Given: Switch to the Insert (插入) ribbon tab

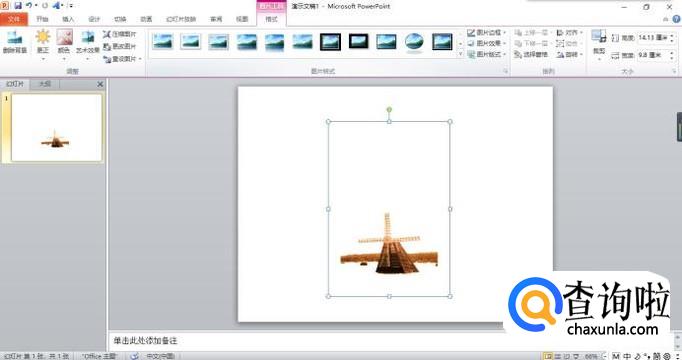Looking at the screenshot, I should point(68,19).
